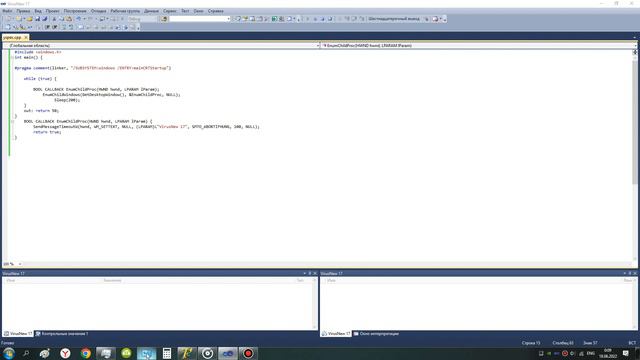Image resolution: width=640 pixels, height=360 pixels.
Task: Click the ENG language indicator
Action: point(591,353)
